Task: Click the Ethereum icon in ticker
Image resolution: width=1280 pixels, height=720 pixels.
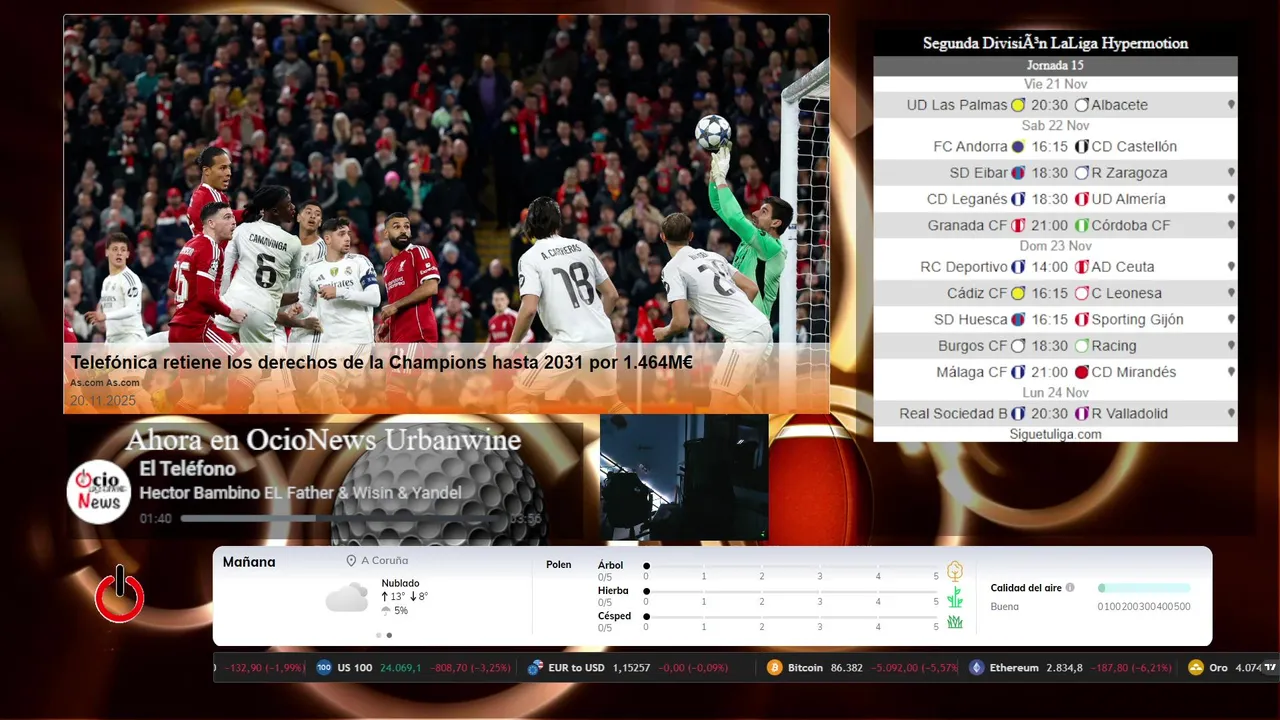Action: (x=976, y=667)
